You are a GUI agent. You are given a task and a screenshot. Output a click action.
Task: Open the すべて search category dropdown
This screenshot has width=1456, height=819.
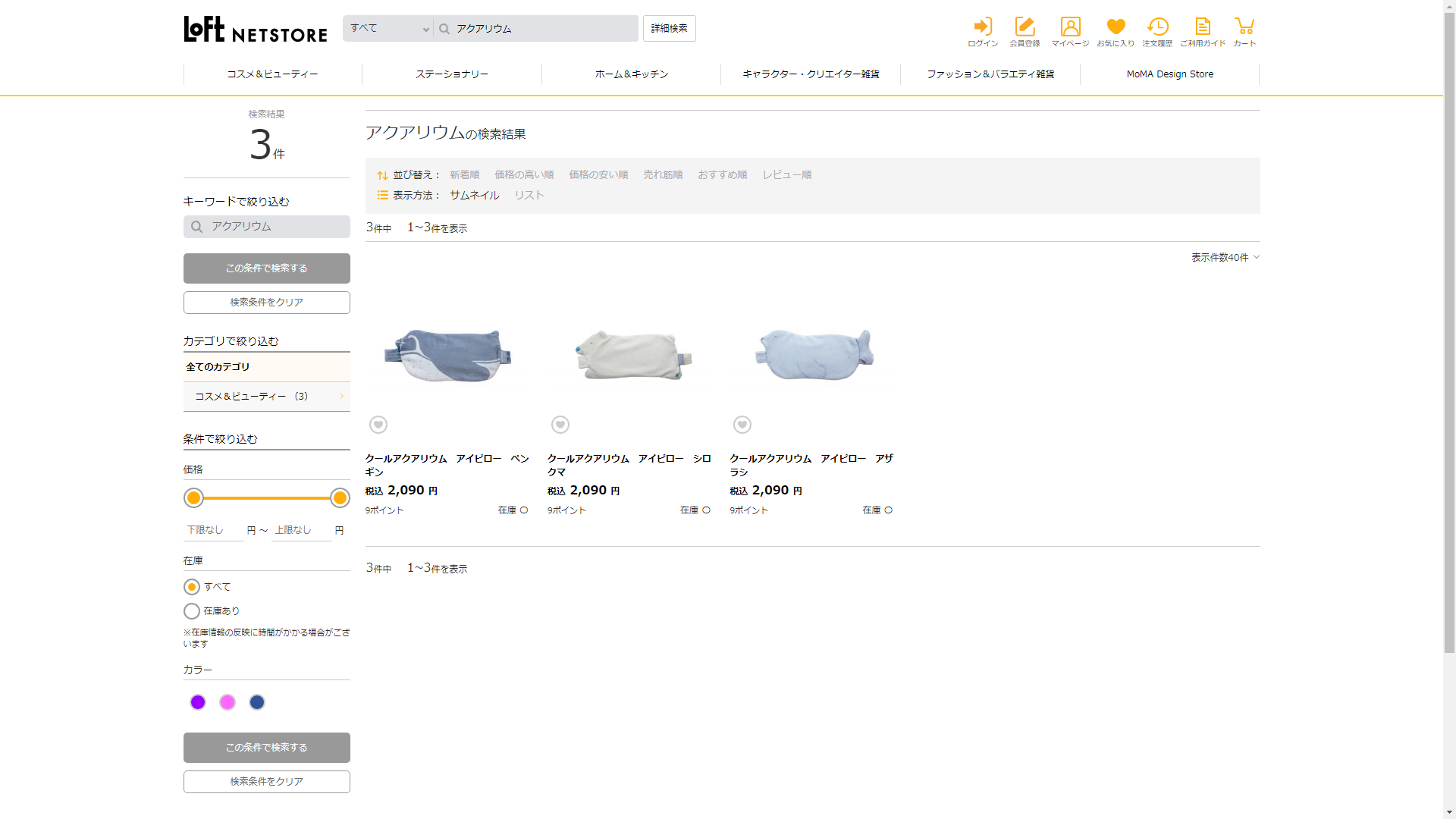[x=388, y=29]
